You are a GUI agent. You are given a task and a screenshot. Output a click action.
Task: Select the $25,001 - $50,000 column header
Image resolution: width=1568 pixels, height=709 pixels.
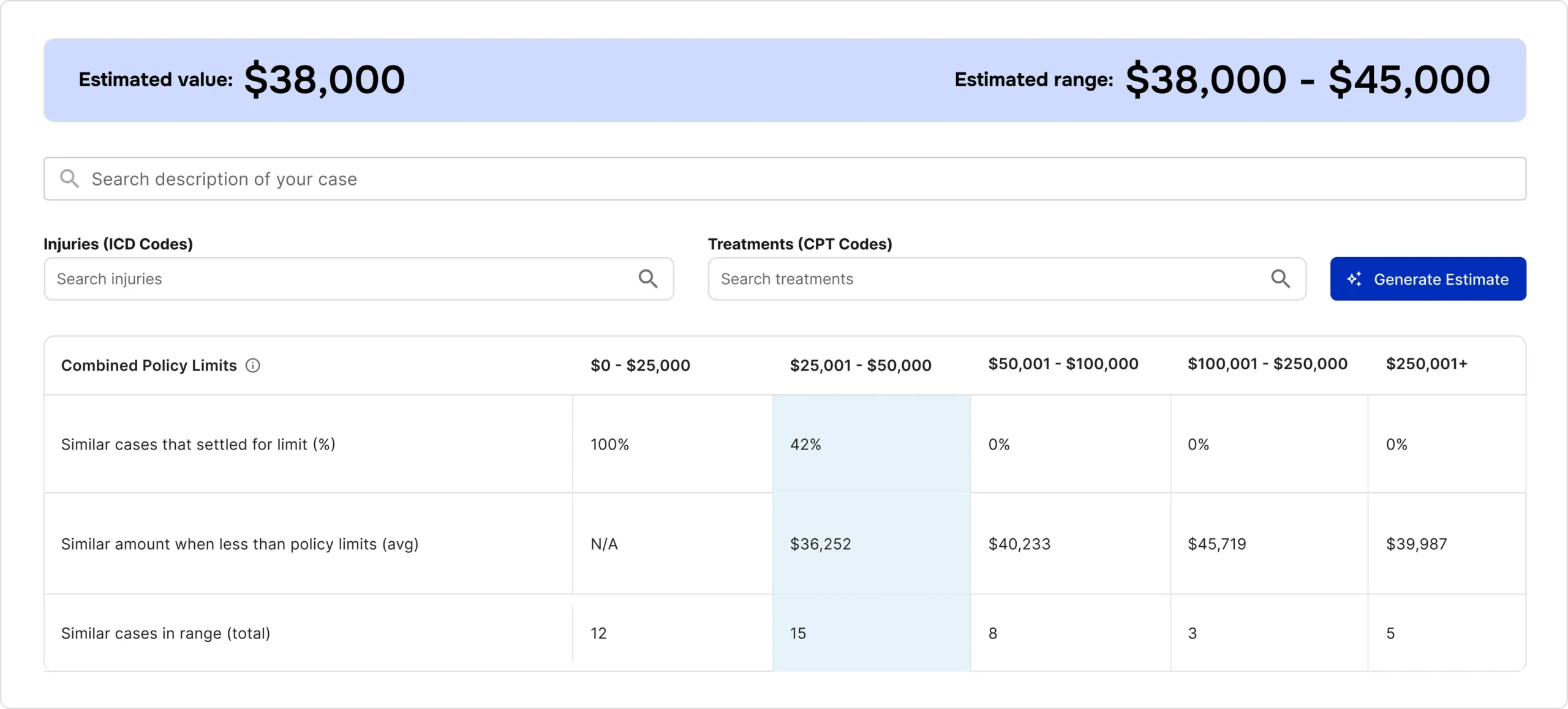[860, 366]
